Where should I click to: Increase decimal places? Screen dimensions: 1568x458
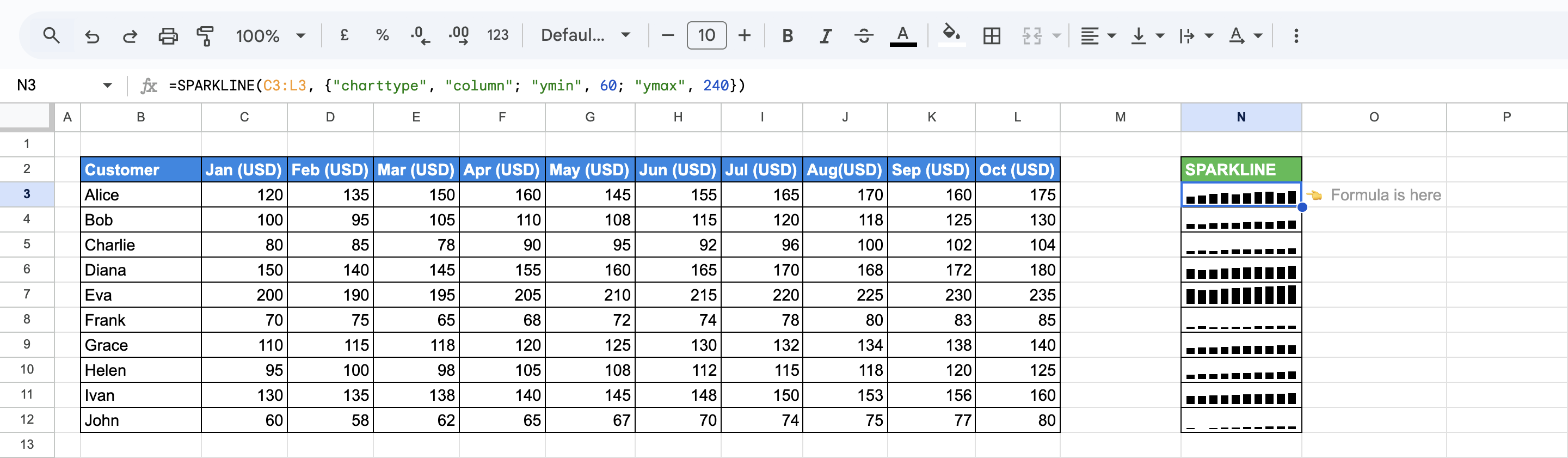(x=459, y=35)
